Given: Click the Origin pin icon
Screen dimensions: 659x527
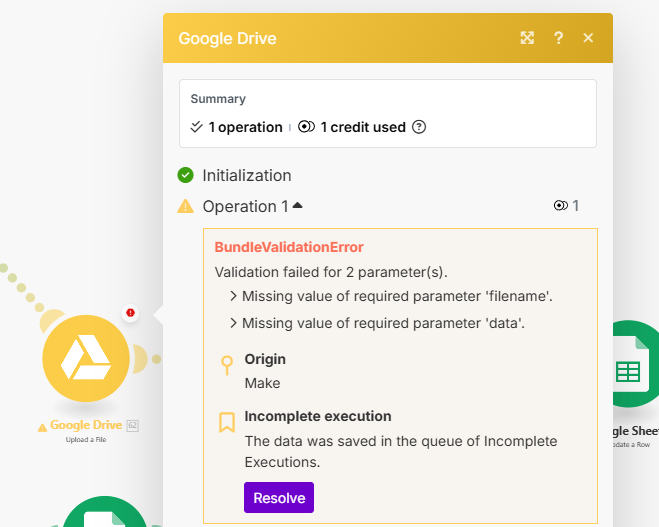Looking at the screenshot, I should pos(227,365).
